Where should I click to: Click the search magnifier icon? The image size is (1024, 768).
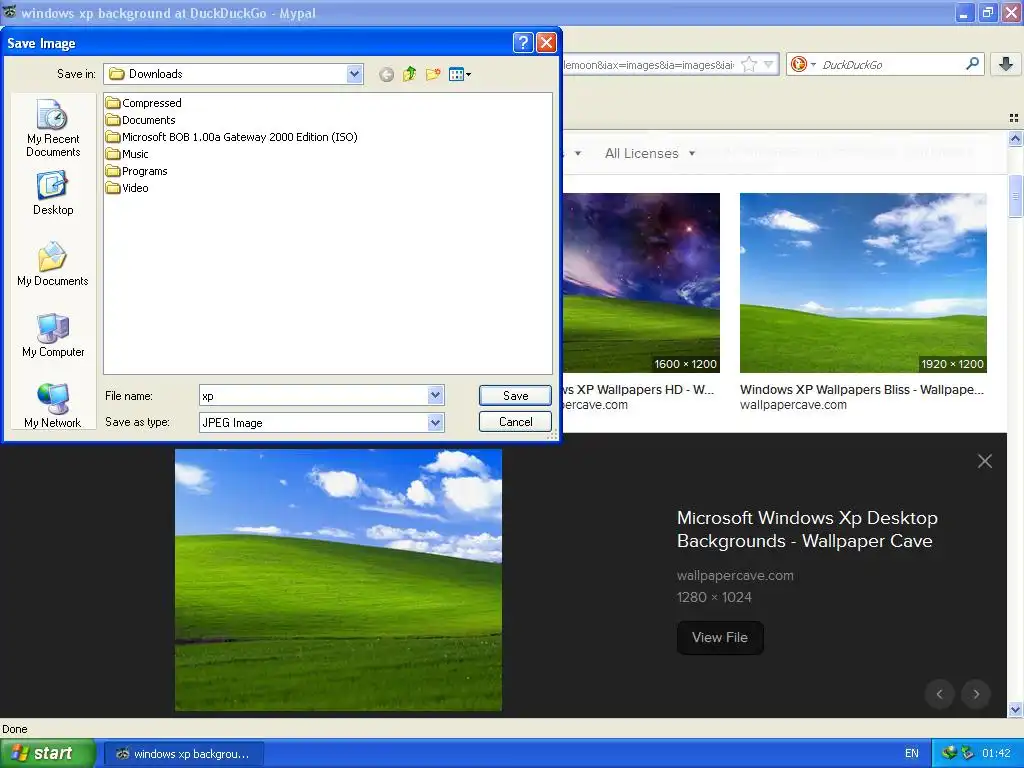[x=972, y=63]
